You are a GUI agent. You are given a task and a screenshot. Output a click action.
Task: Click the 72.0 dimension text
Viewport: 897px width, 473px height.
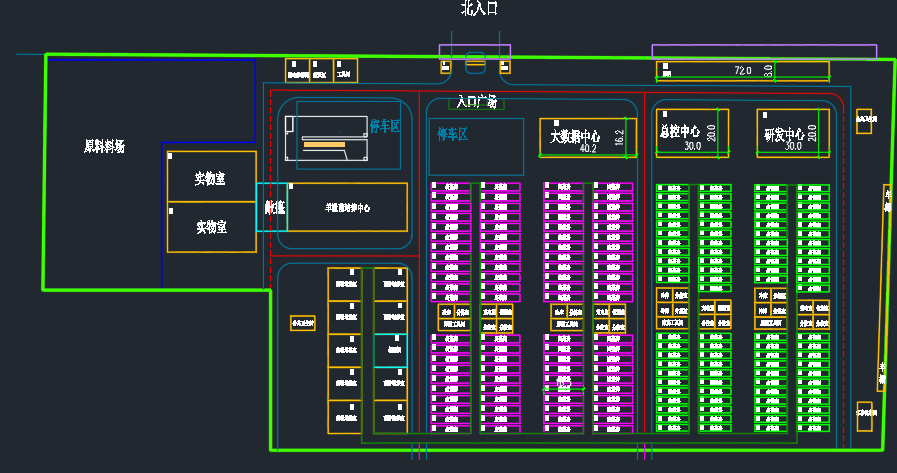coord(742,71)
